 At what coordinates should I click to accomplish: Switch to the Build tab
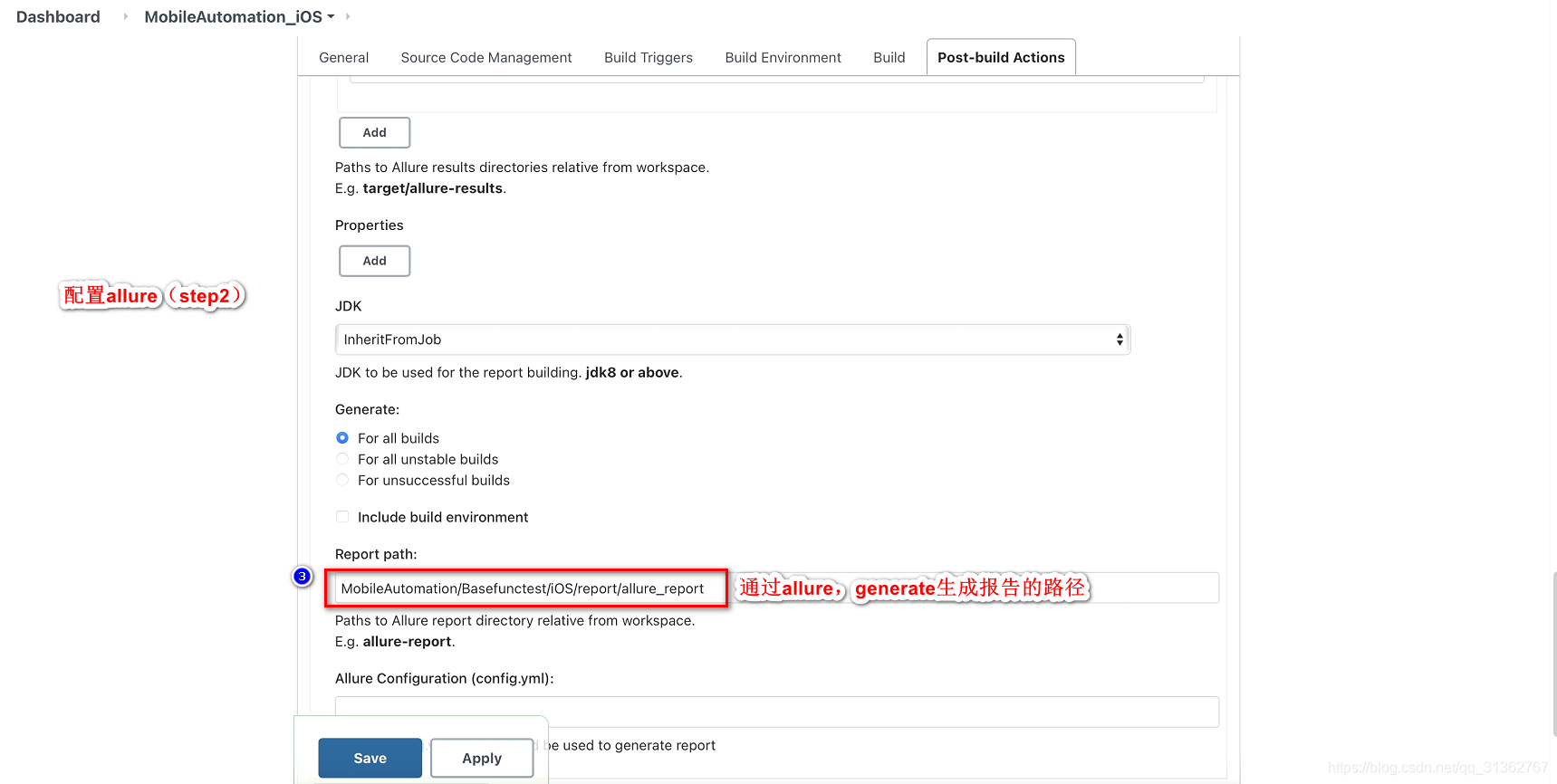[x=889, y=57]
